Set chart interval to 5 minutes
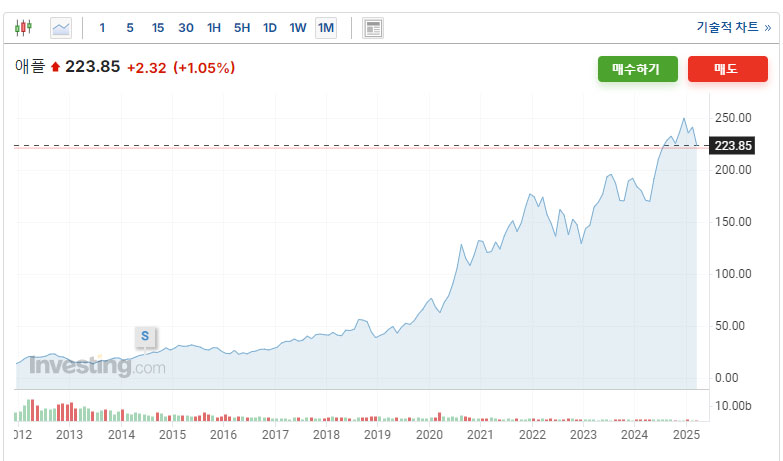The height and width of the screenshot is (461, 783). pos(130,28)
